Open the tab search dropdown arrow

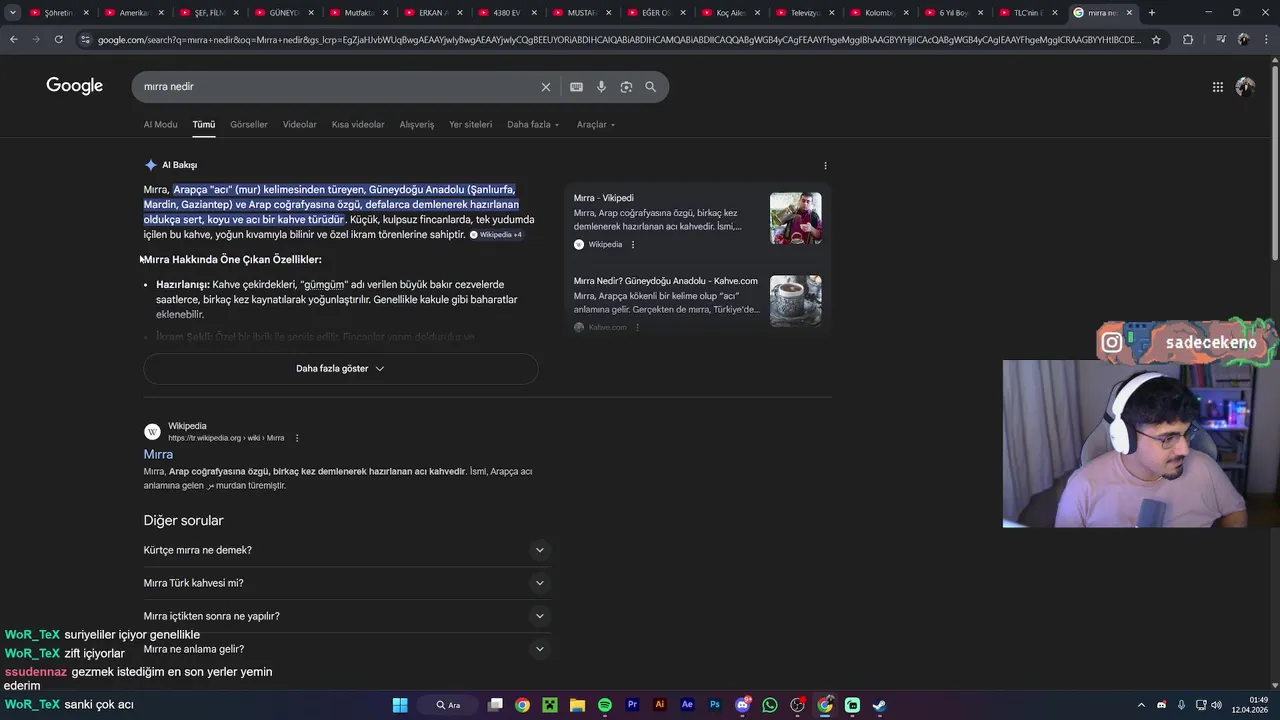point(13,13)
